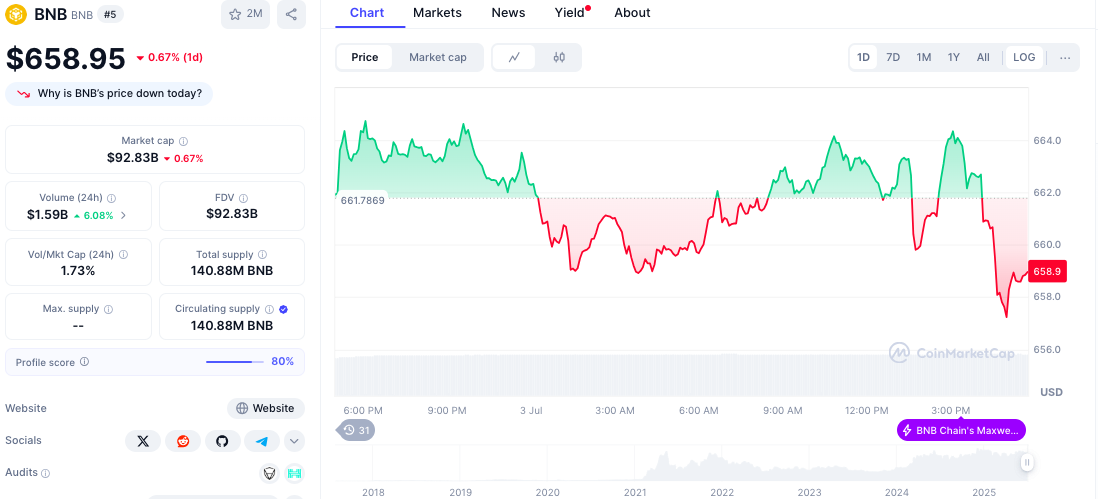Click the BNB coin logo icon
Image resolution: width=1098 pixels, height=499 pixels.
[17, 14]
